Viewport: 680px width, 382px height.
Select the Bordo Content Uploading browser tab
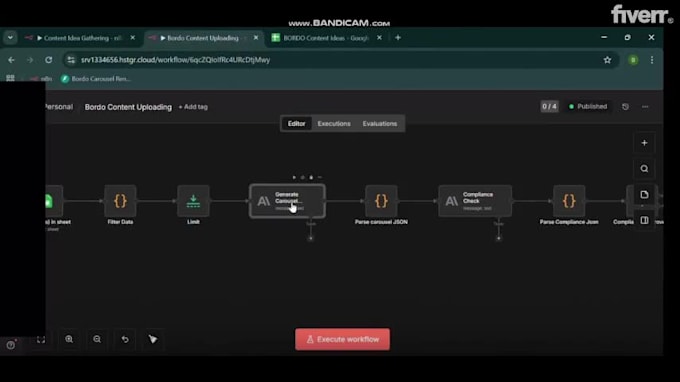203,38
